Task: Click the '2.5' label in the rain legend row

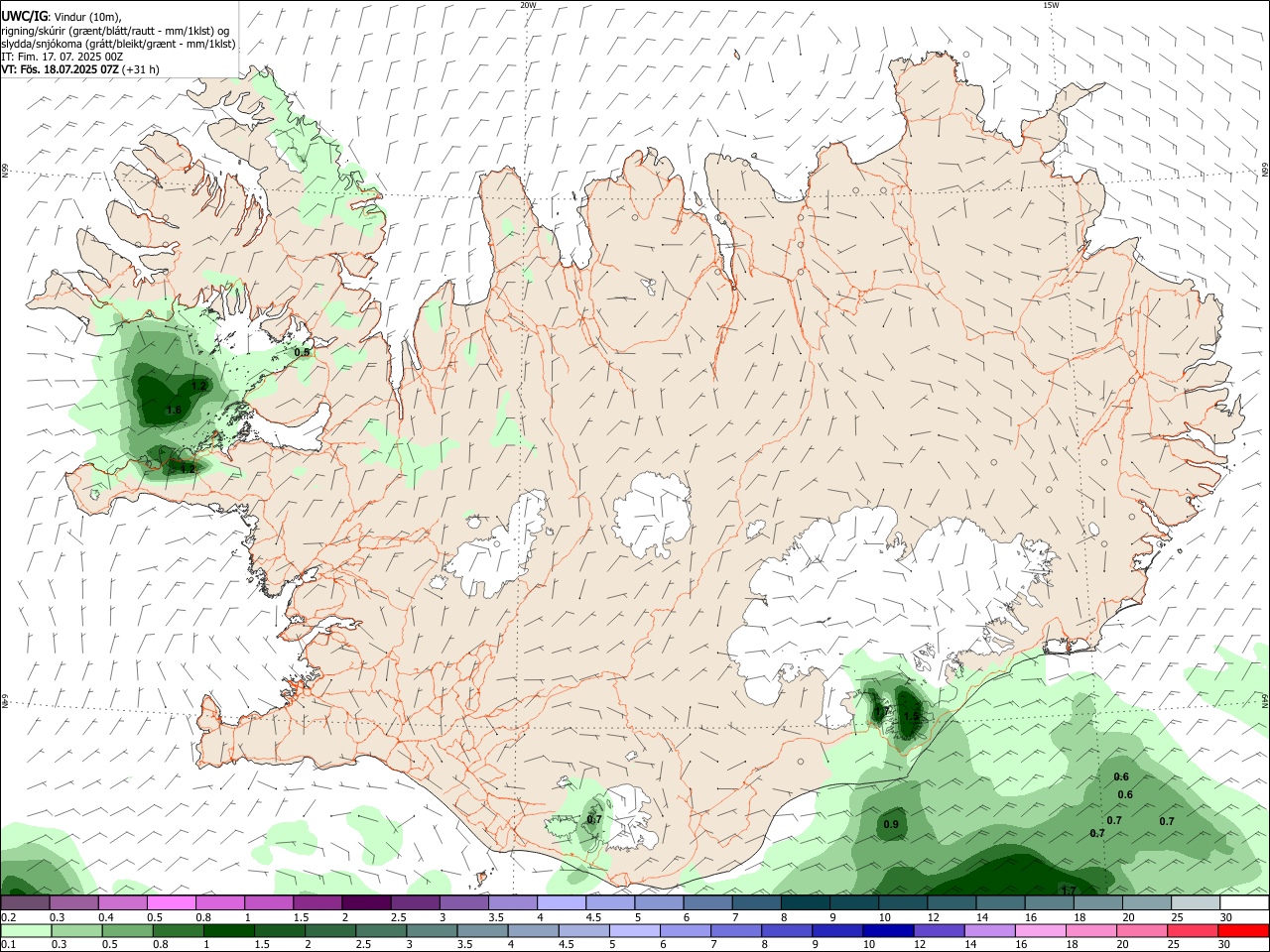Action: pyautogui.click(x=364, y=944)
